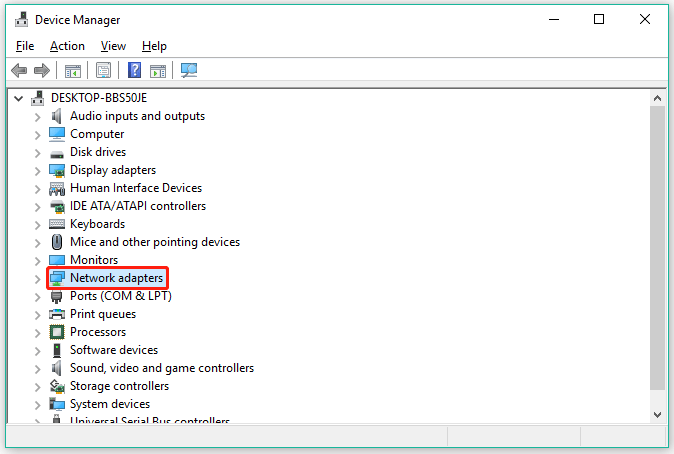Select Mice and other pointing devices
This screenshot has width=674, height=454.
[x=154, y=242]
